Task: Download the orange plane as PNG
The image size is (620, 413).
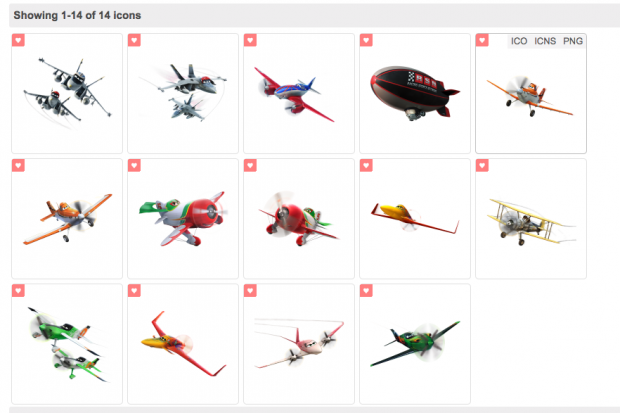Action: (573, 41)
